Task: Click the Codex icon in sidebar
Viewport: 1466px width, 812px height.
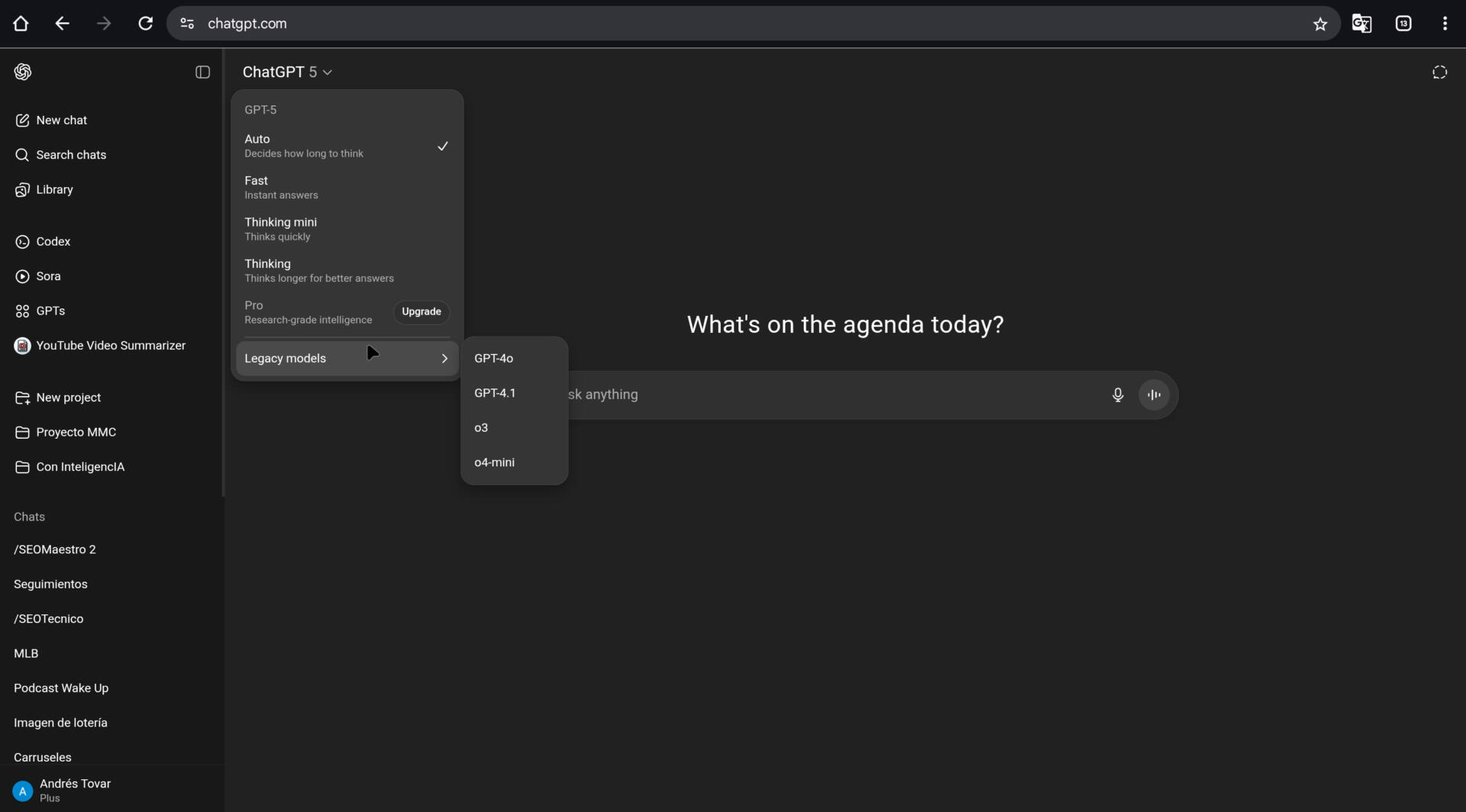Action: click(x=22, y=242)
